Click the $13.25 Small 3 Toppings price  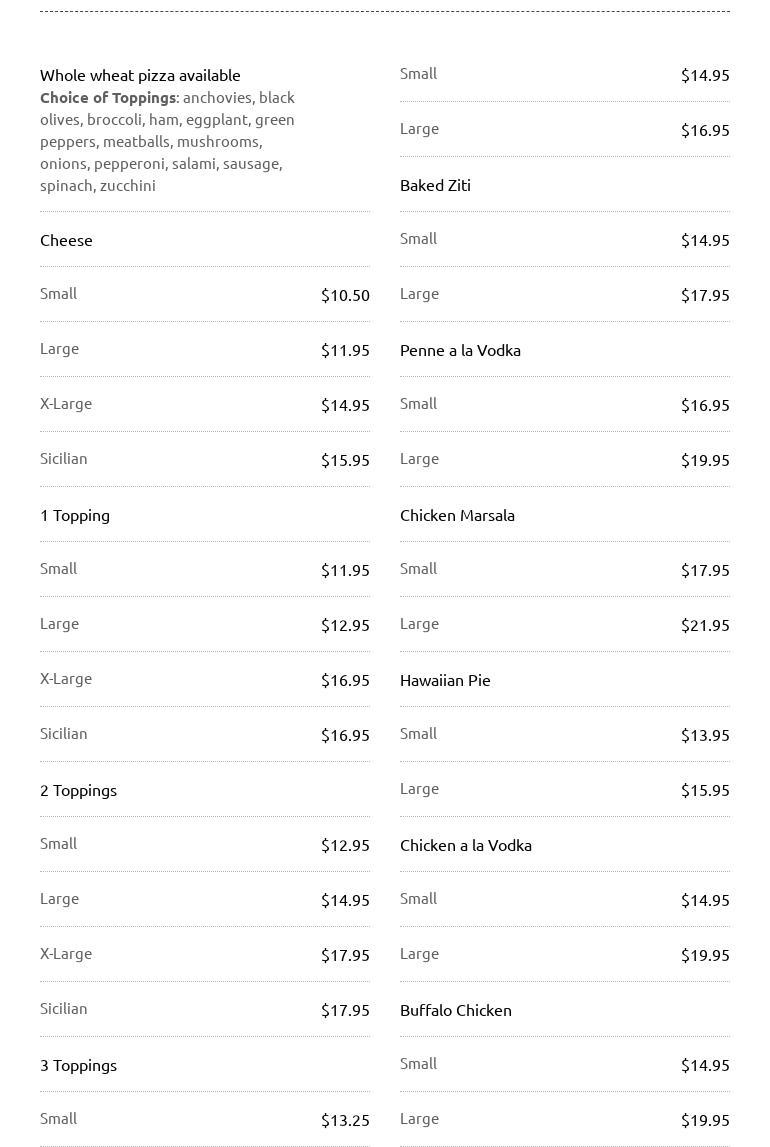tap(345, 1120)
